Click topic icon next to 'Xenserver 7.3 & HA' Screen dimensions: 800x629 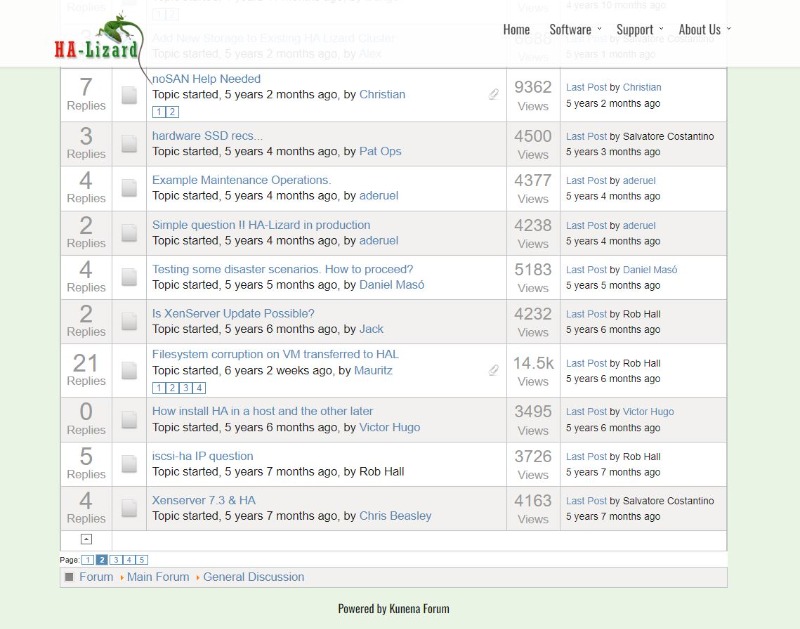tap(129, 508)
